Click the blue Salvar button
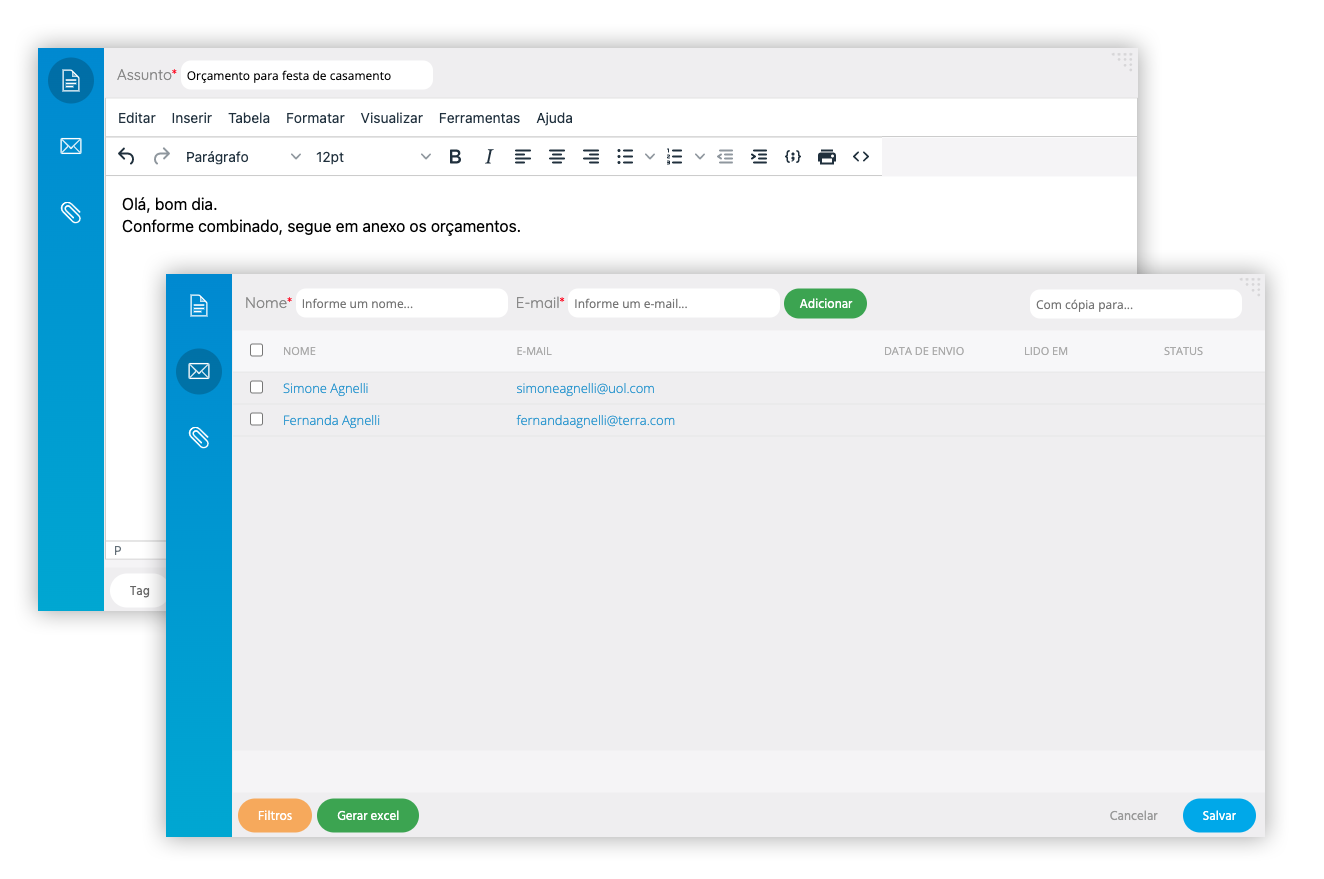Screen dimensions: 1324x879 pos(1219,816)
